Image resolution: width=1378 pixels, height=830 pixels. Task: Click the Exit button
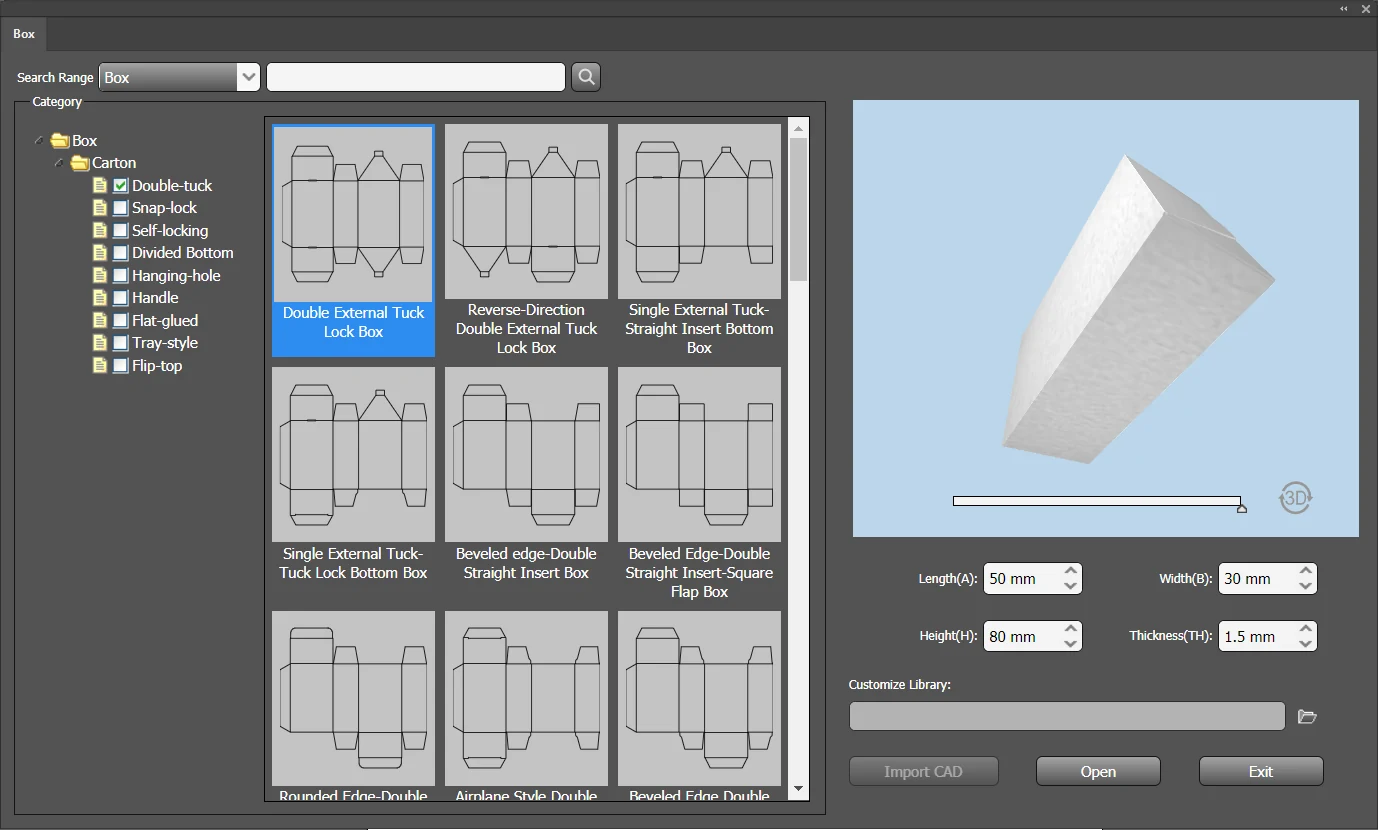coord(1261,771)
